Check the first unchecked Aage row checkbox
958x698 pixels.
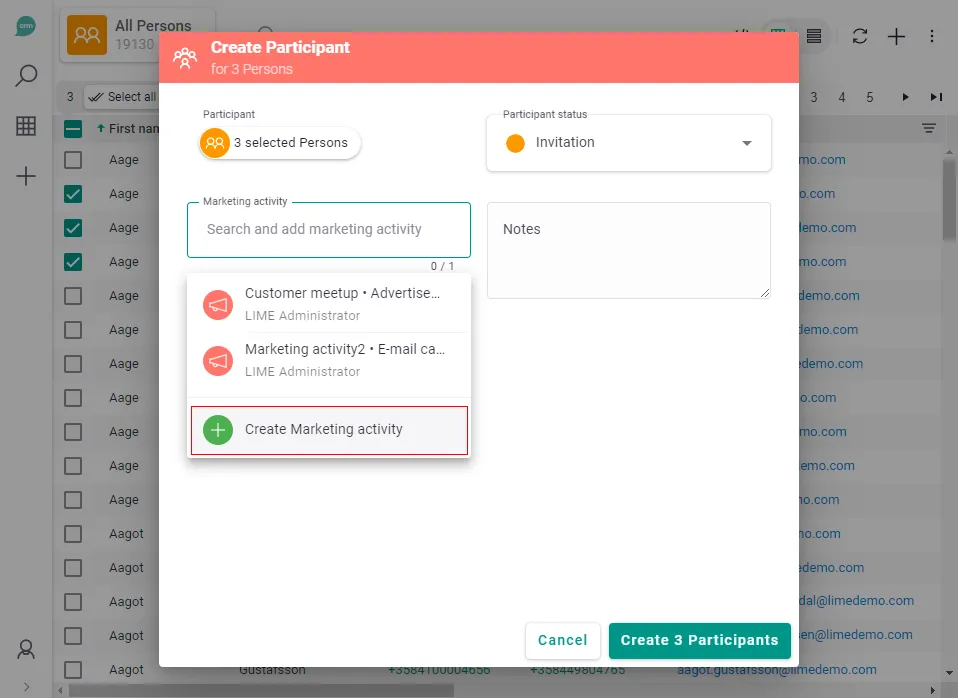coord(73,160)
